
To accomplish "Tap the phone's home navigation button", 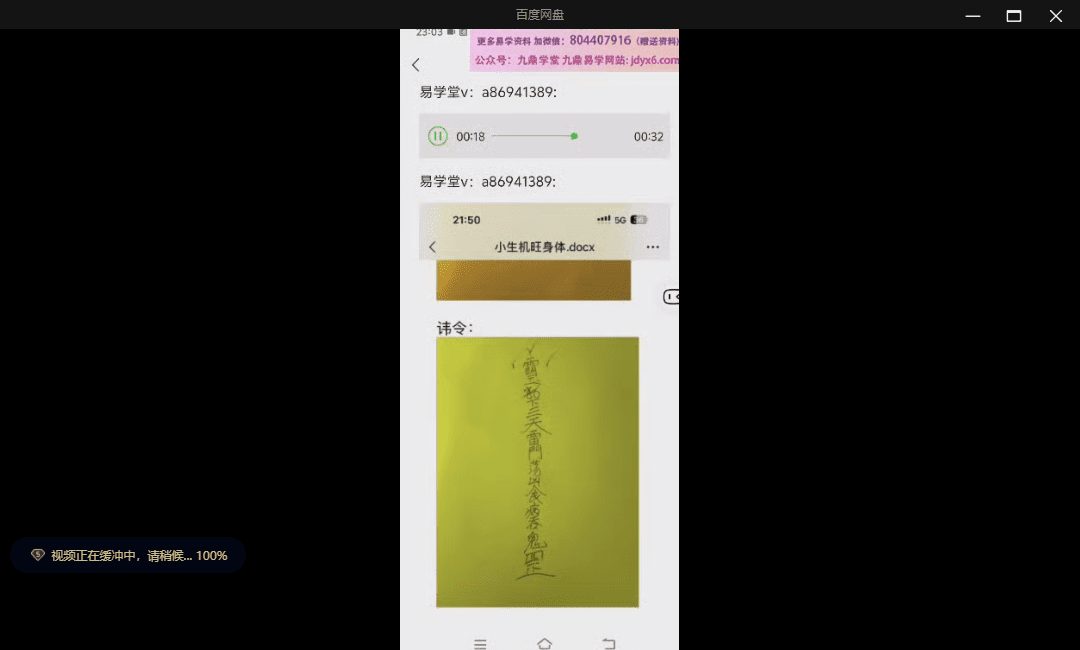I will coord(544,644).
